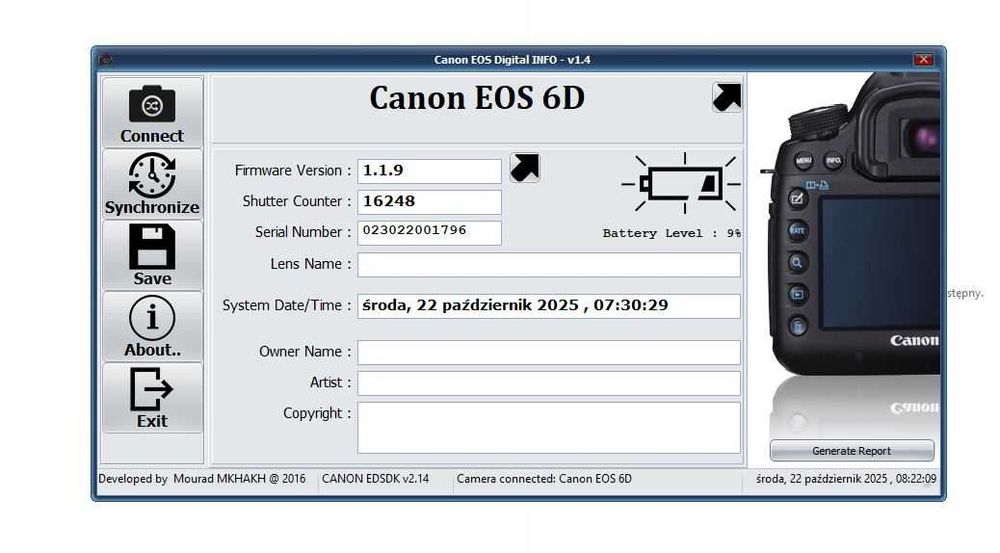Click into the Artist field
Screen dimensions: 1000x553
[548, 383]
